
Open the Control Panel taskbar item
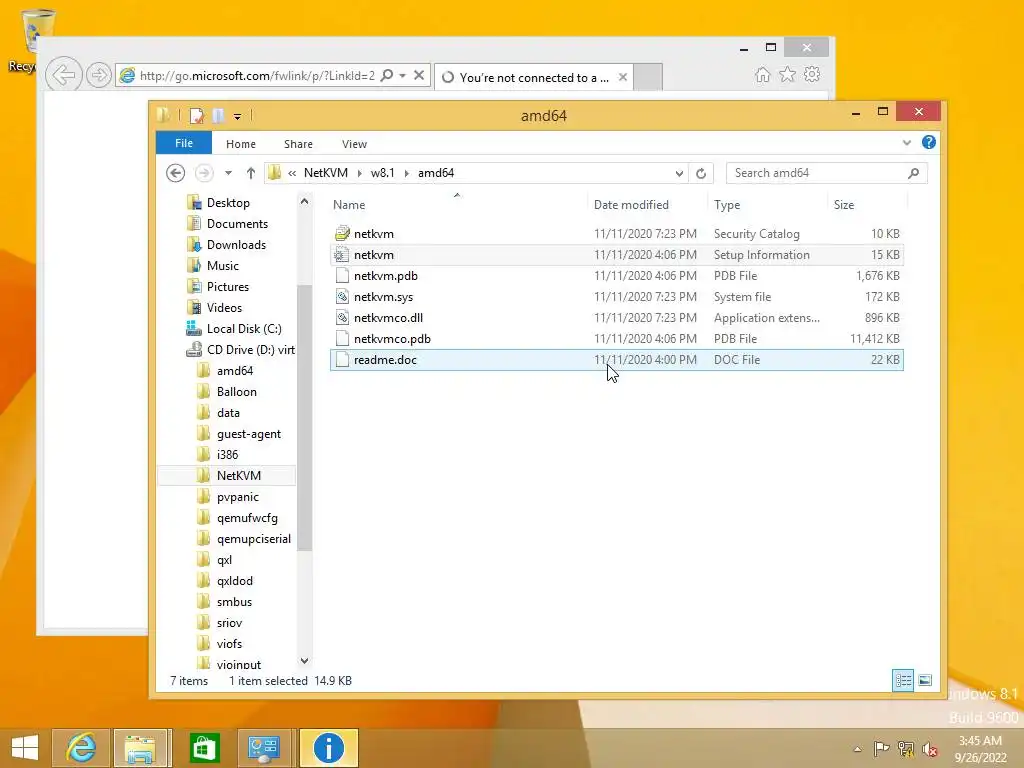click(264, 748)
